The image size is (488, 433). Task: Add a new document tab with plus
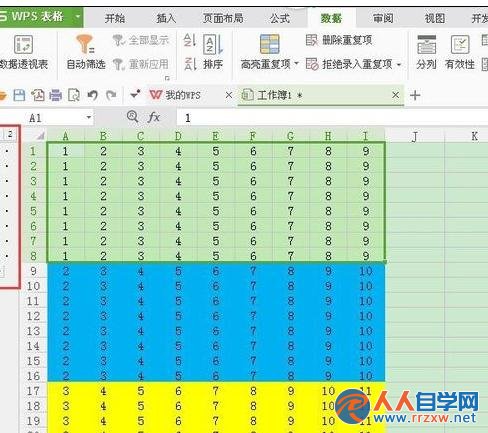pyautogui.click(x=415, y=96)
